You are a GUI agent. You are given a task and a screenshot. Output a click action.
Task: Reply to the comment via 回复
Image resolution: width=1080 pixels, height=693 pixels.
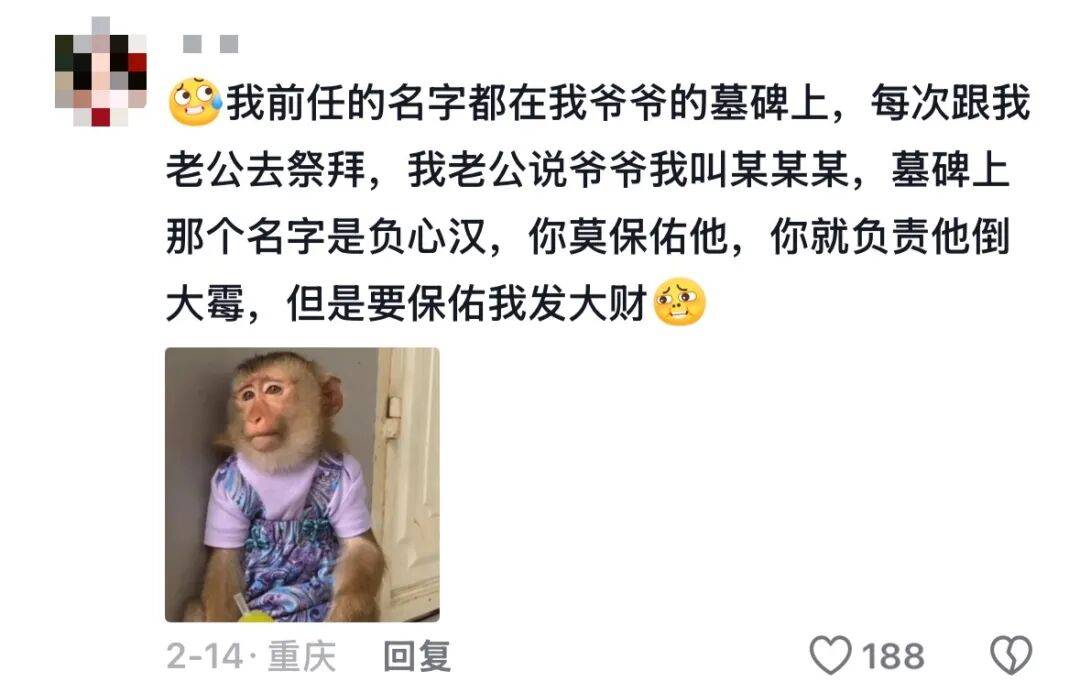pyautogui.click(x=417, y=656)
